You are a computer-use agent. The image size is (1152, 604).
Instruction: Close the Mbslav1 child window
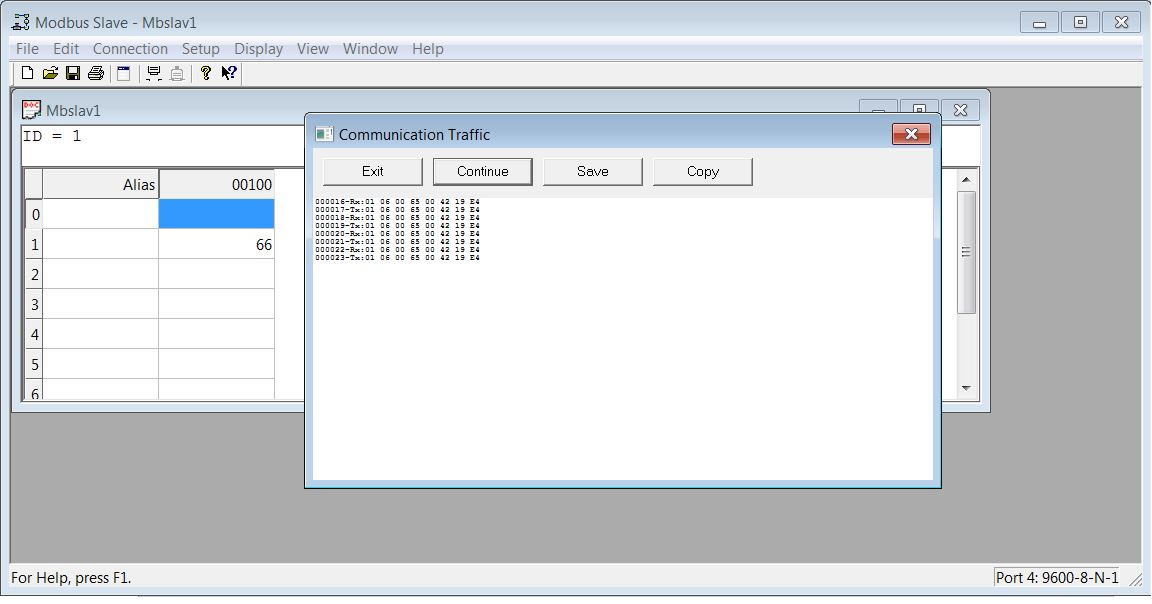pos(960,109)
